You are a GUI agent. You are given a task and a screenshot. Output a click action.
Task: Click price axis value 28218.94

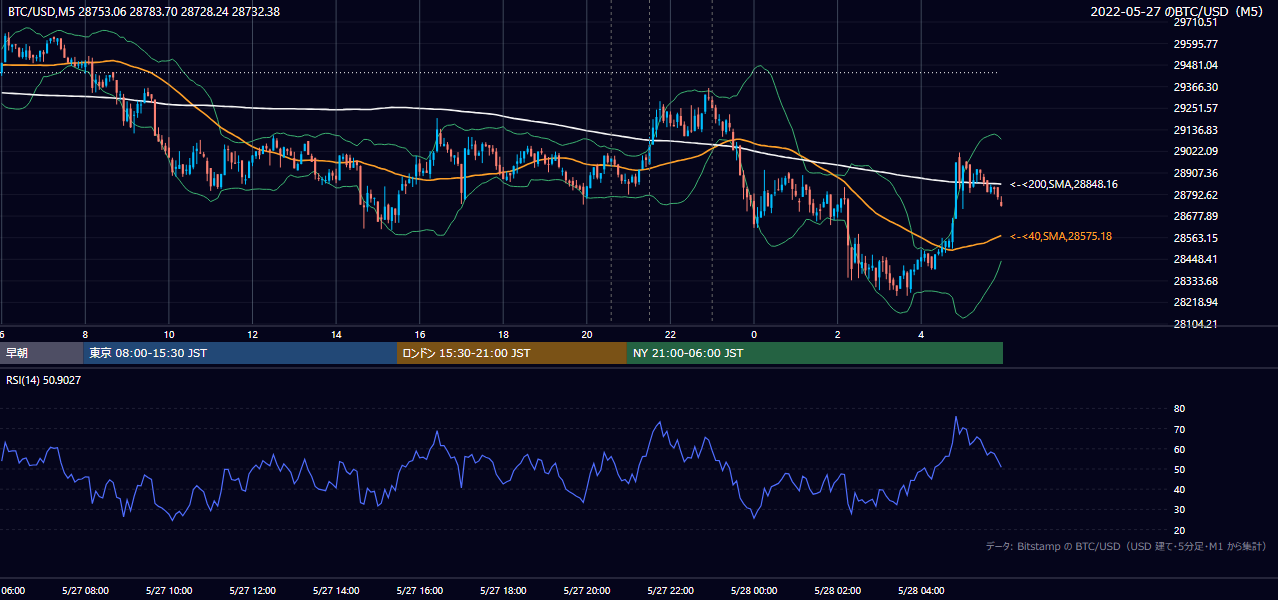point(1195,302)
